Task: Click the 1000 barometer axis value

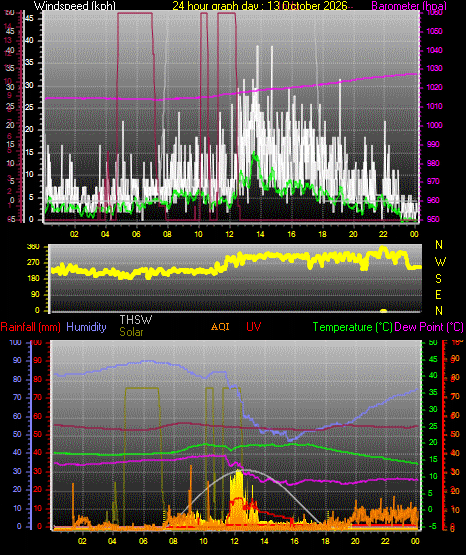Action: [x=434, y=125]
